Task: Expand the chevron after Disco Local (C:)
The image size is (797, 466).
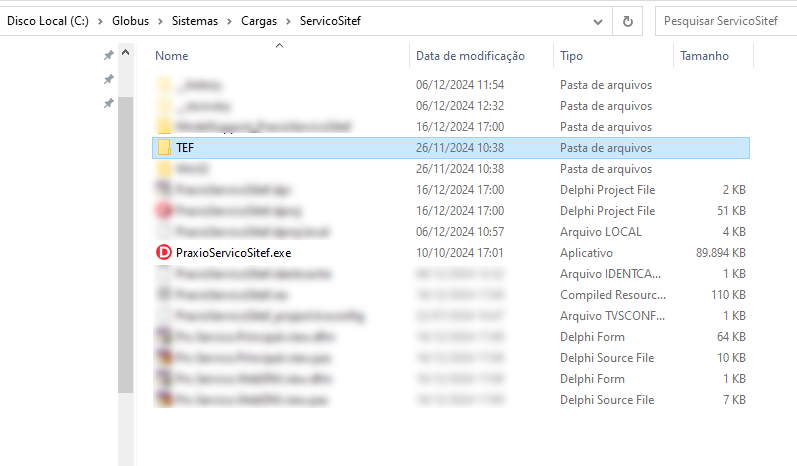Action: click(x=100, y=21)
